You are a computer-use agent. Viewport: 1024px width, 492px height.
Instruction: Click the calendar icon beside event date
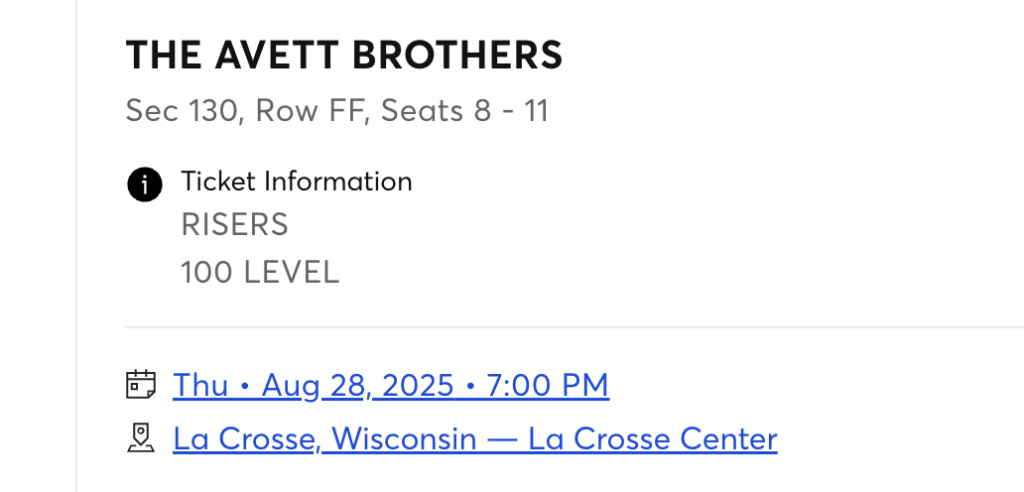tap(140, 384)
